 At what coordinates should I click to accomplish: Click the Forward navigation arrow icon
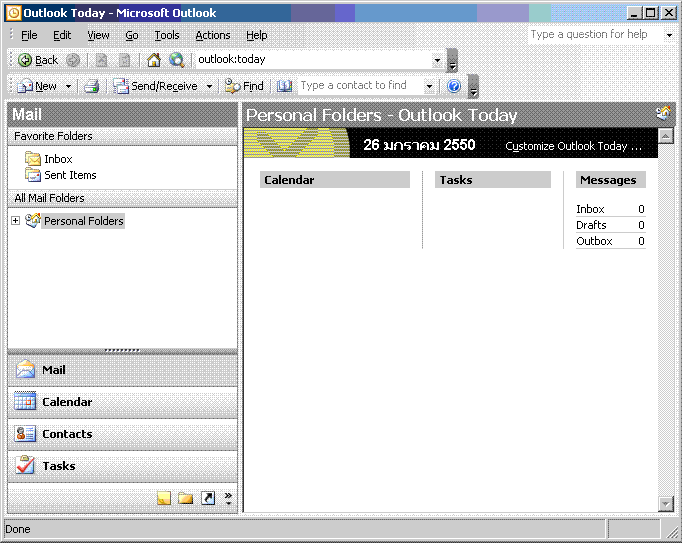click(73, 60)
